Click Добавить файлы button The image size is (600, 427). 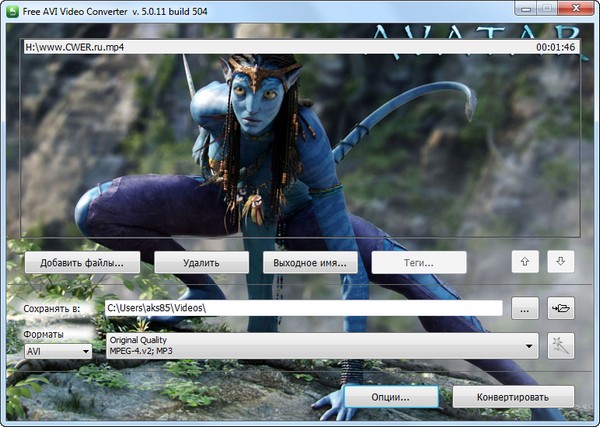[x=82, y=263]
